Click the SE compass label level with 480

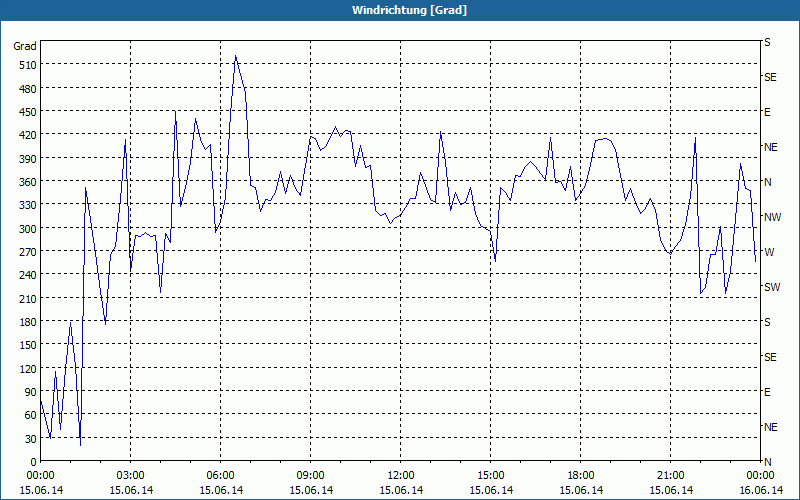pyautogui.click(x=770, y=77)
